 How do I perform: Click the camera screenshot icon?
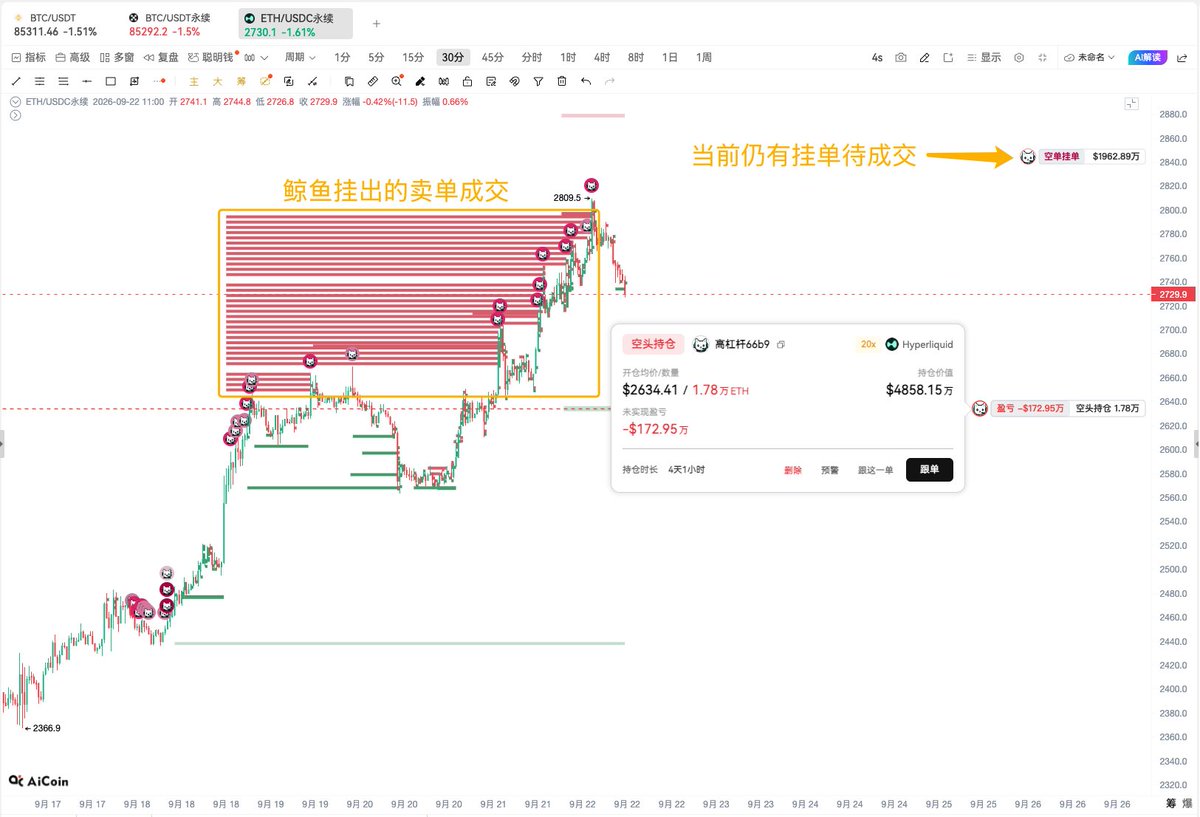(901, 58)
